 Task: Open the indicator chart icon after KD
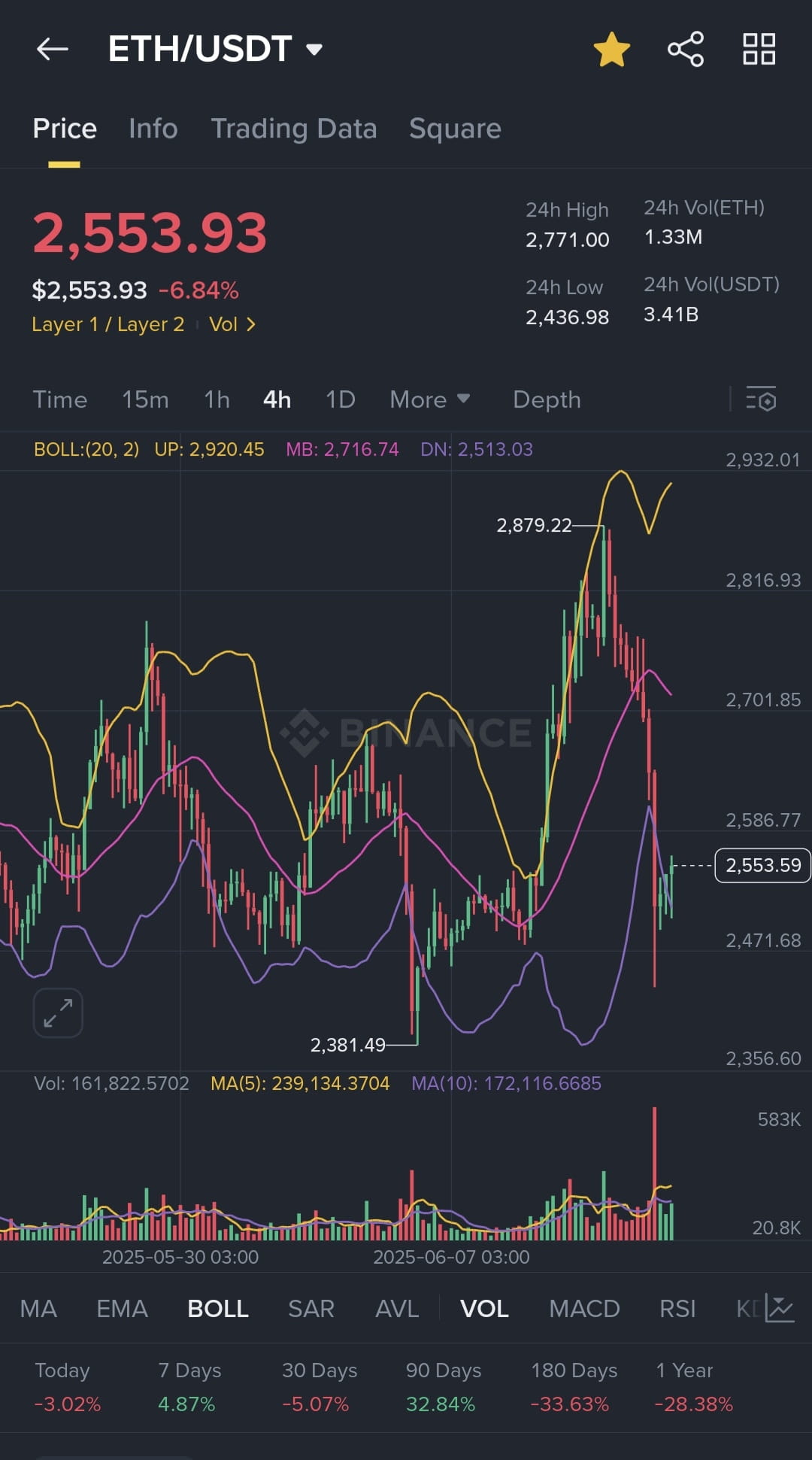click(780, 1309)
